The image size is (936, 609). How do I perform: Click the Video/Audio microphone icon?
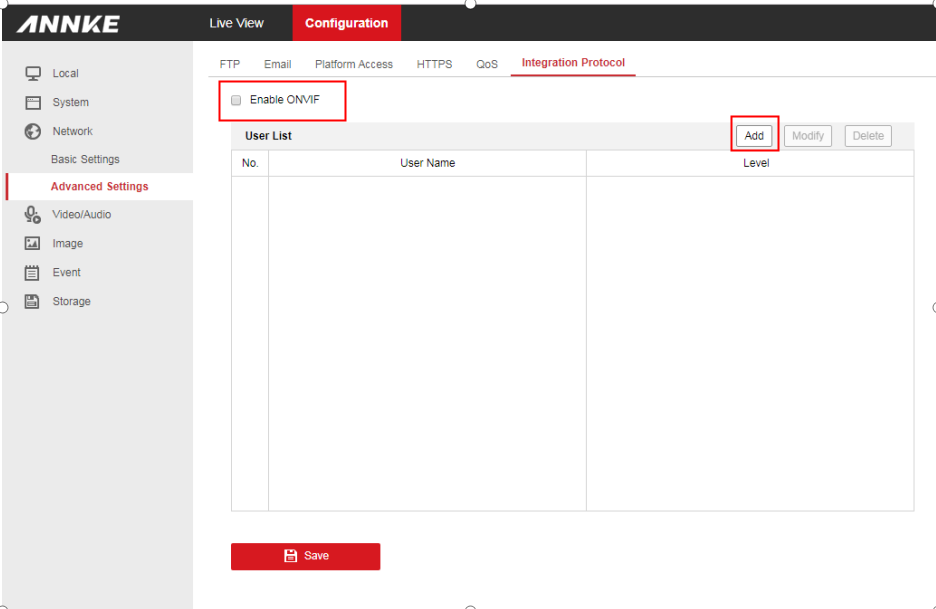(x=33, y=214)
